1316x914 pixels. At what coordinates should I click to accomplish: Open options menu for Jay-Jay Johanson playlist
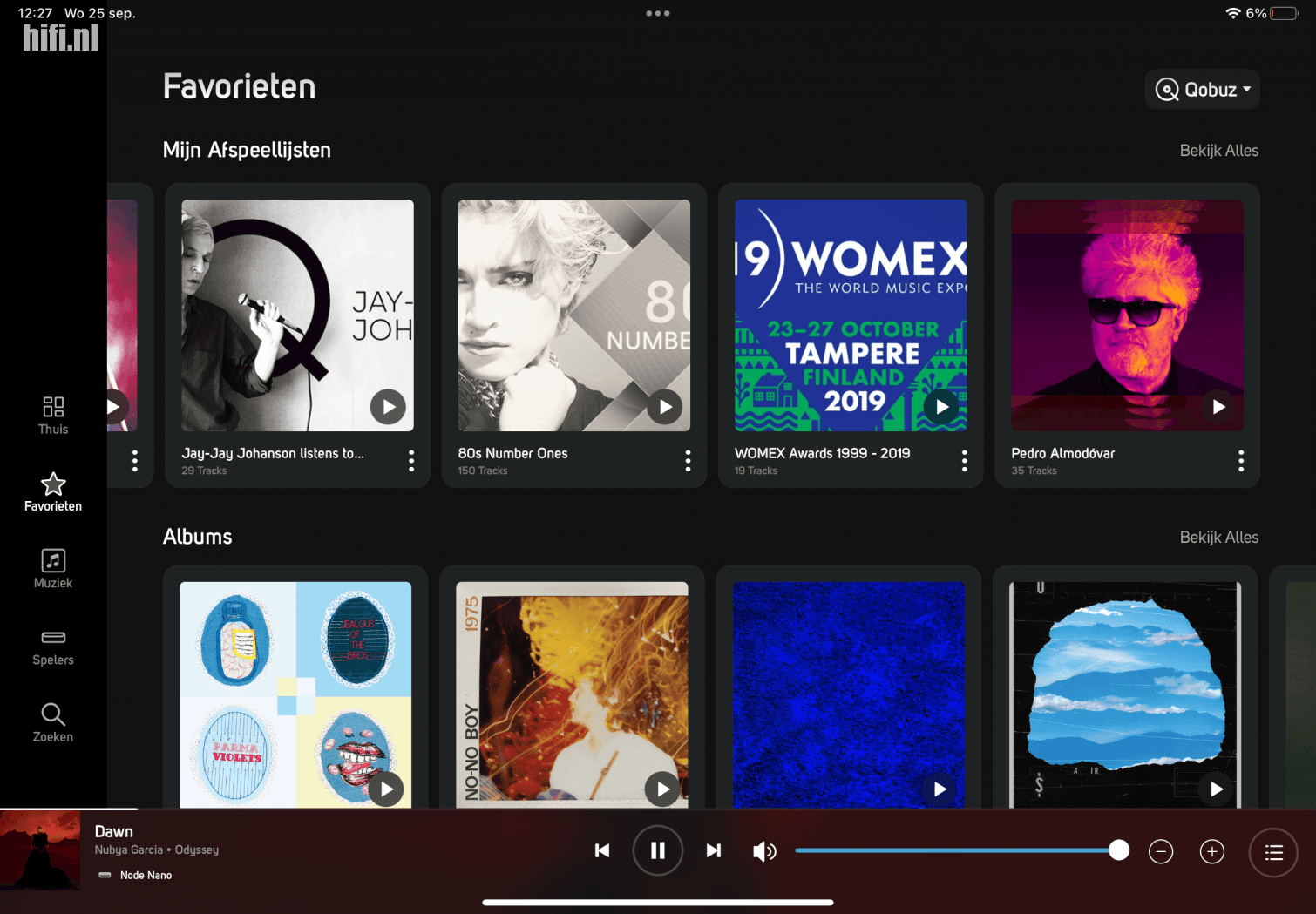[x=411, y=461]
